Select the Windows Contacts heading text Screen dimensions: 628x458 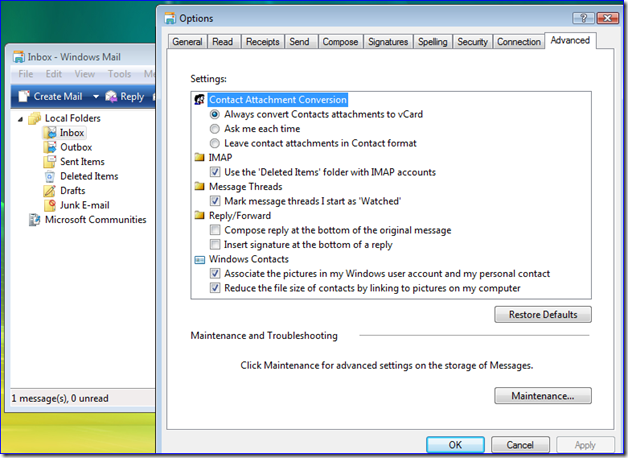click(249, 259)
